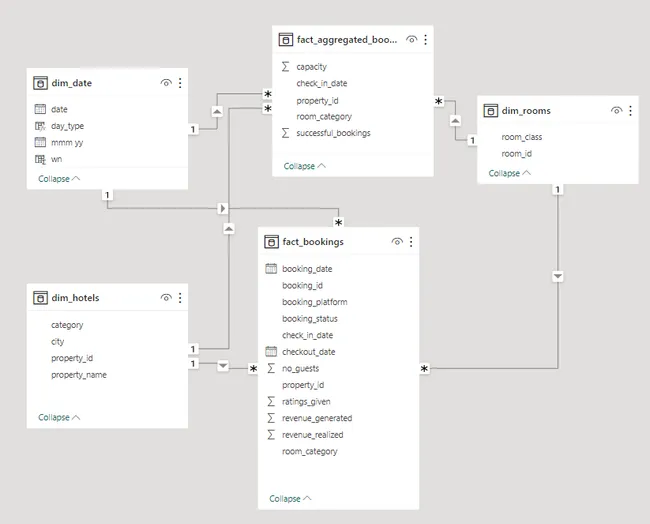Select the dim_hotels table header title
Viewport: 650px width, 524px height.
pyautogui.click(x=75, y=298)
